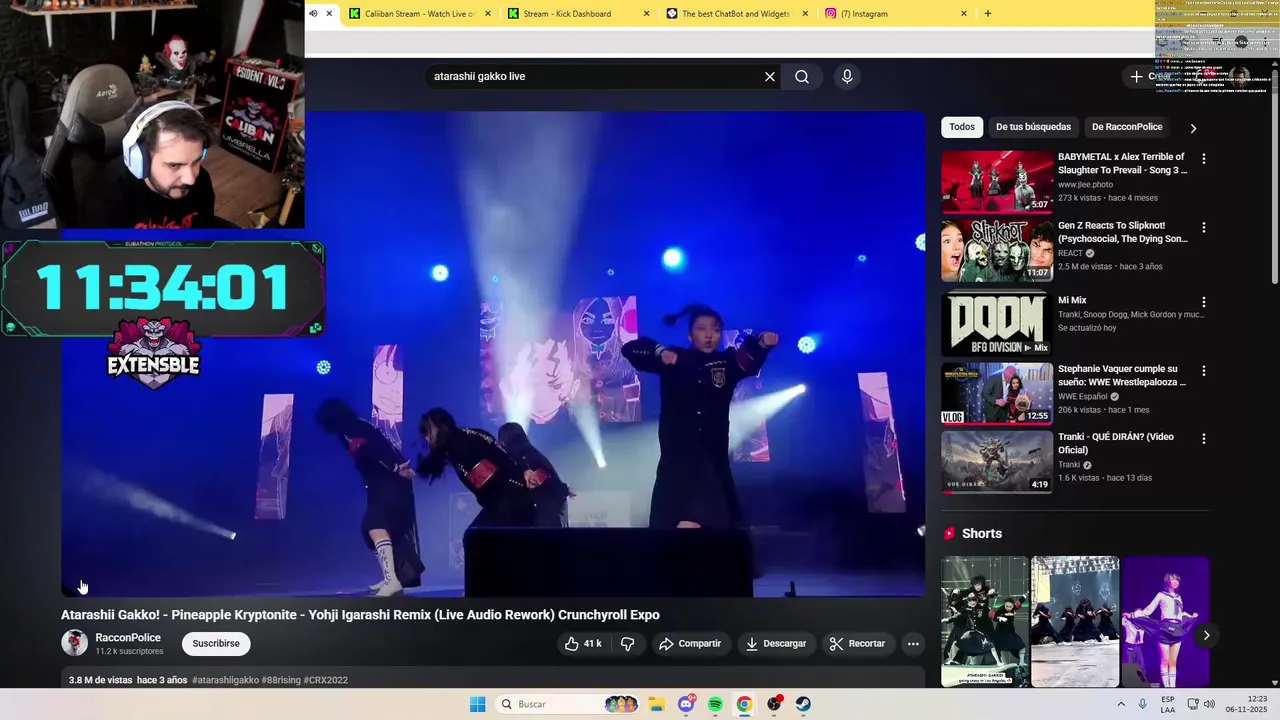
Task: Open Gen Z Reacts To Slipknot thumbnail
Action: [x=997, y=251]
